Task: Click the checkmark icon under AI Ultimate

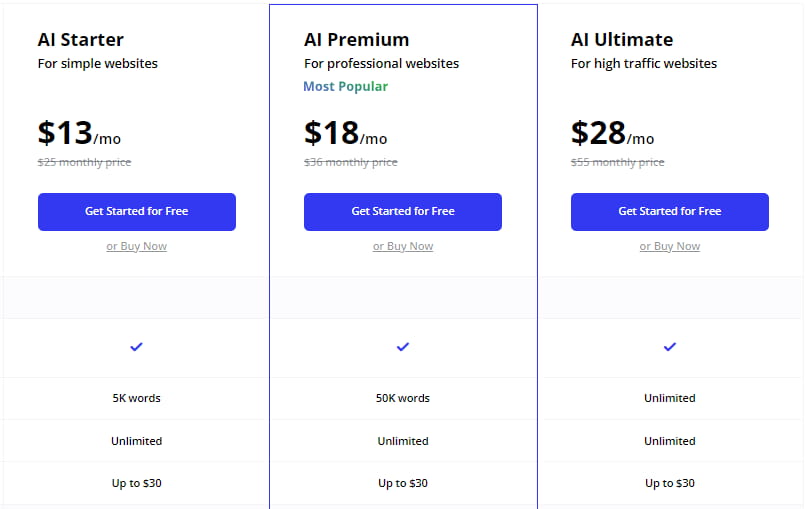Action: (670, 346)
